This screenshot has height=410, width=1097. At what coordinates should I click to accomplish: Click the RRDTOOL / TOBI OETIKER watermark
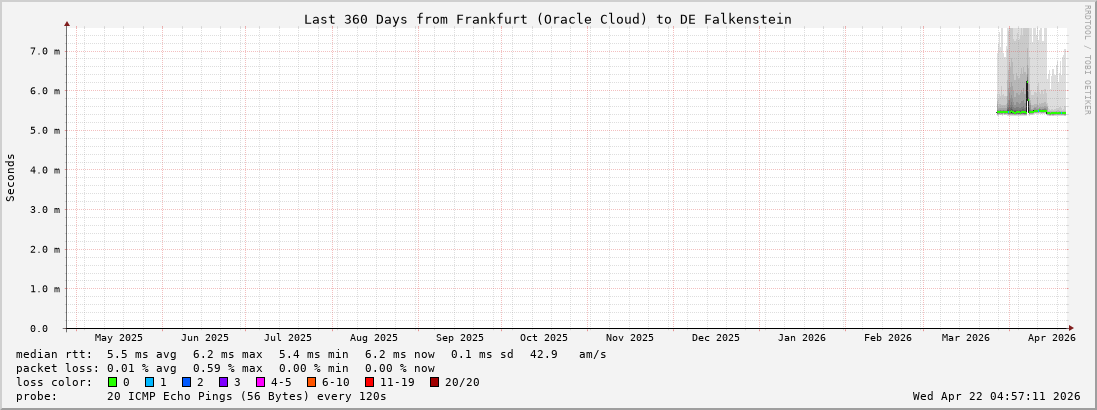pyautogui.click(x=1087, y=60)
